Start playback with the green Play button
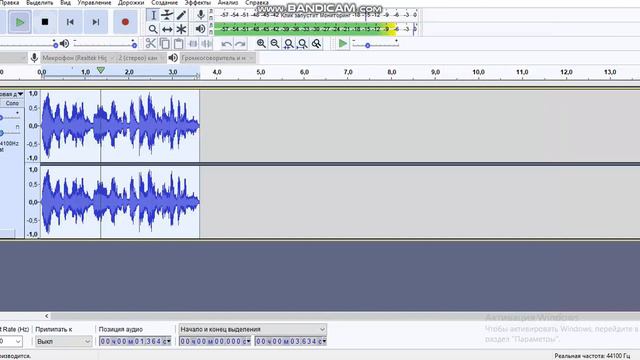This screenshot has height=360, width=640. point(19,22)
